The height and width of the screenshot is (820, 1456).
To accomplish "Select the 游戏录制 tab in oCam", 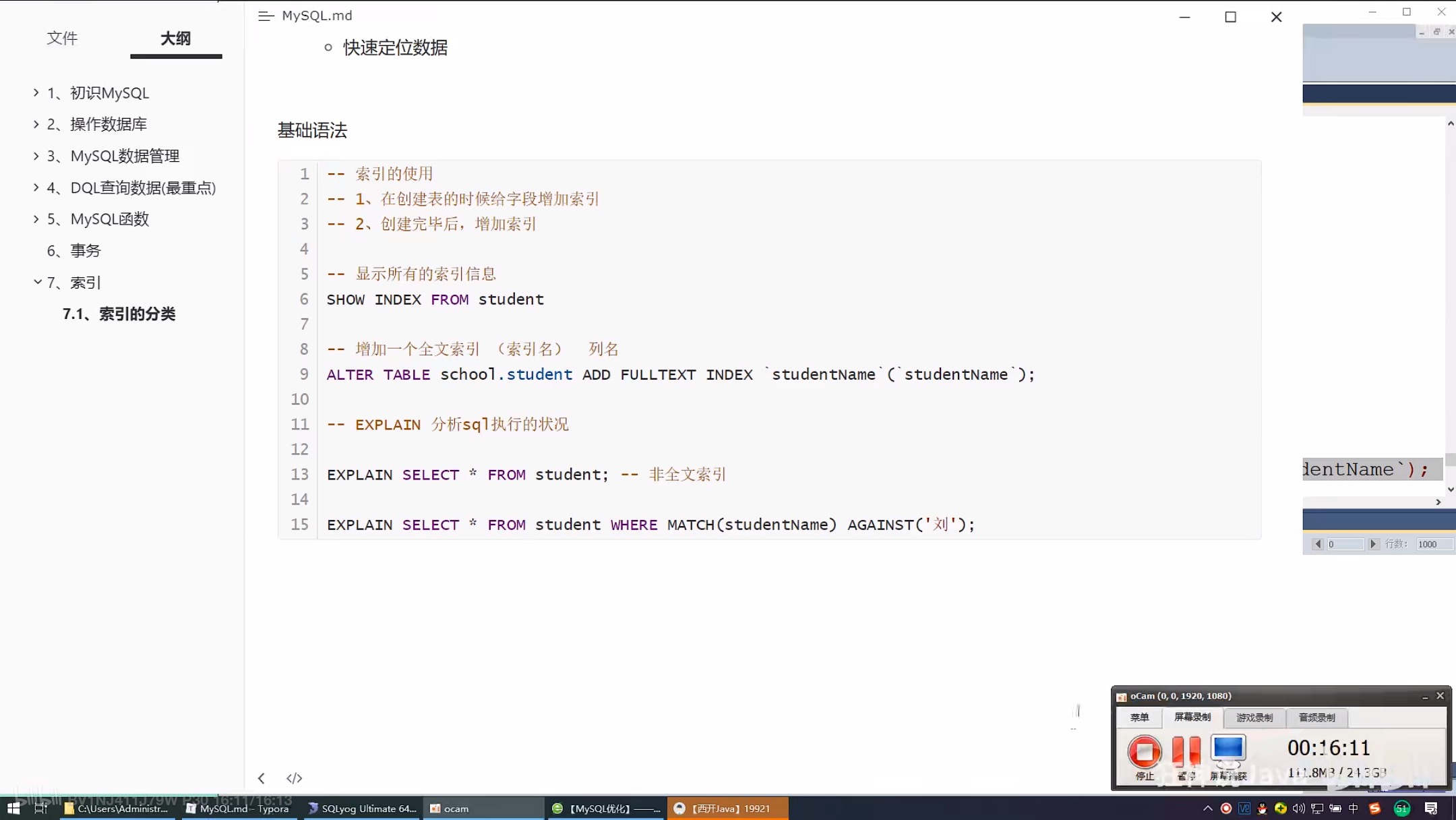I will (1254, 717).
